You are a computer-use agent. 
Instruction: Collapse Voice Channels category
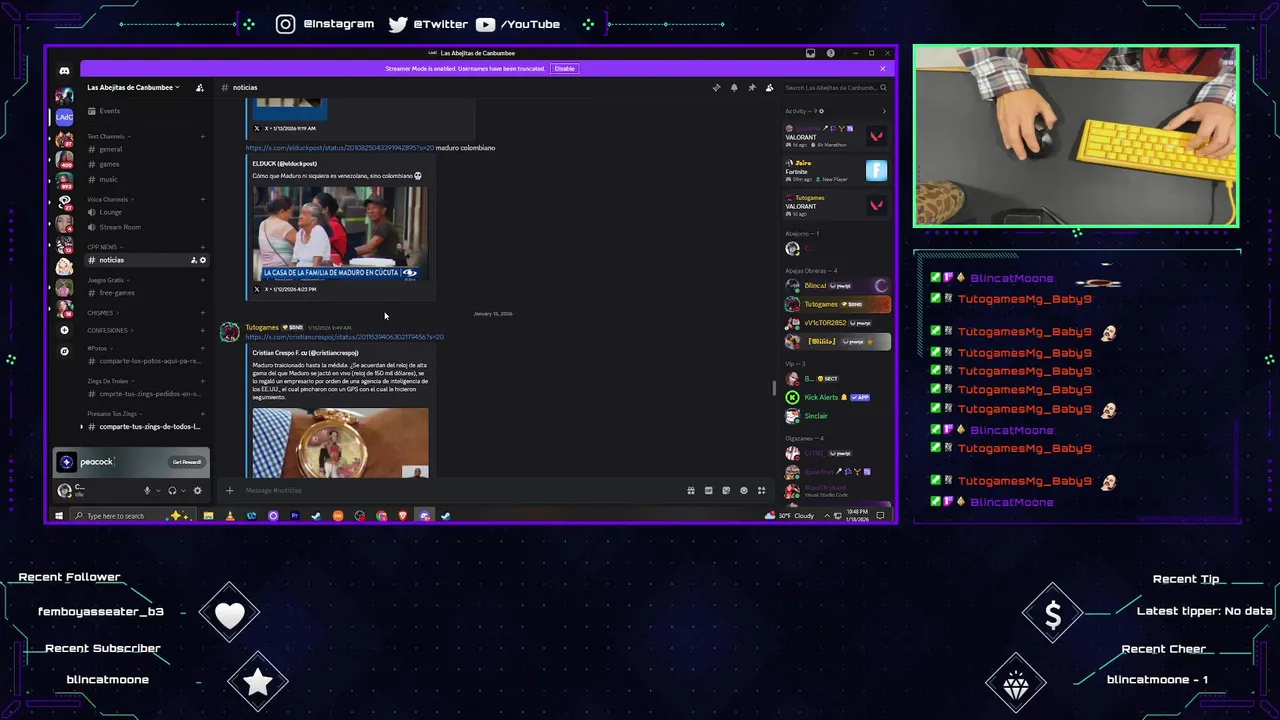pyautogui.click(x=112, y=199)
